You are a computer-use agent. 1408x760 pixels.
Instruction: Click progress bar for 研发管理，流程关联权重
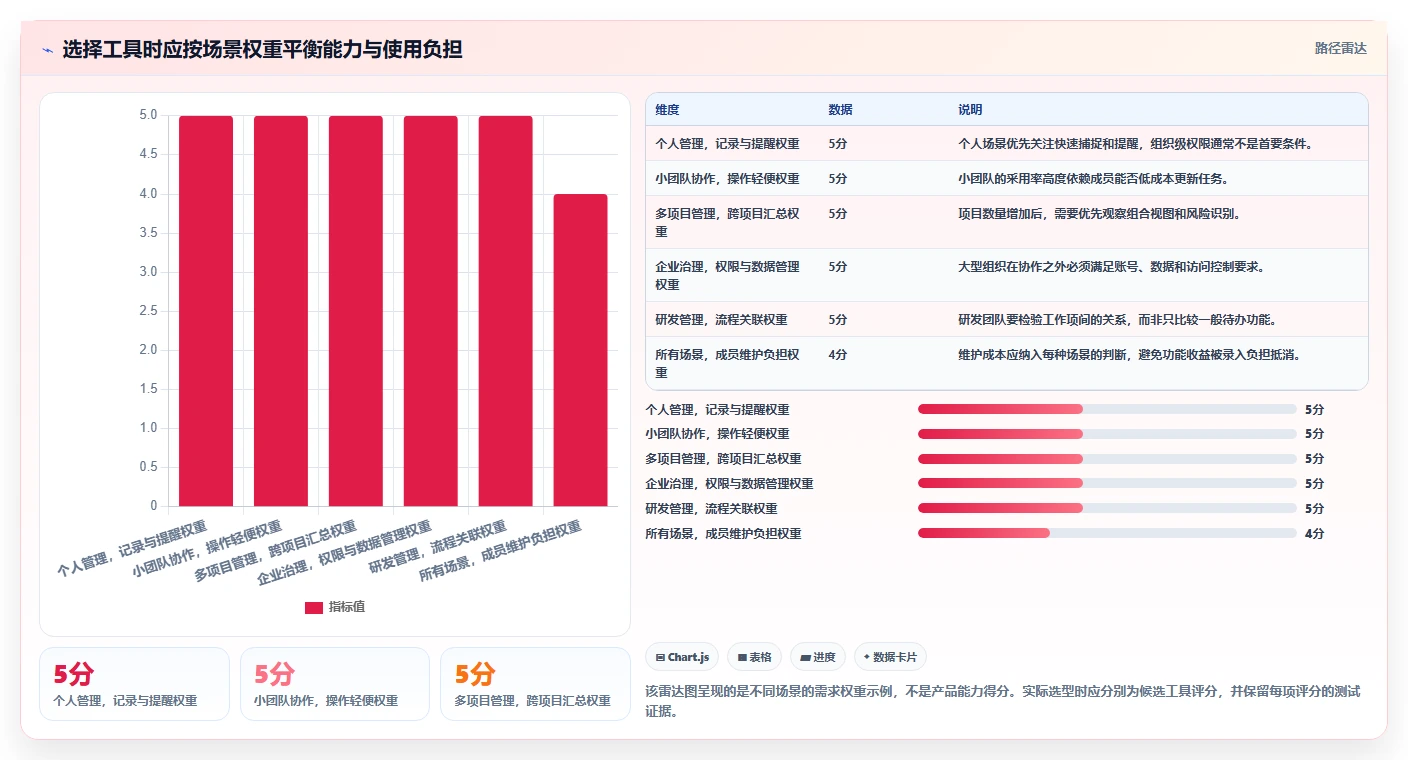1107,509
